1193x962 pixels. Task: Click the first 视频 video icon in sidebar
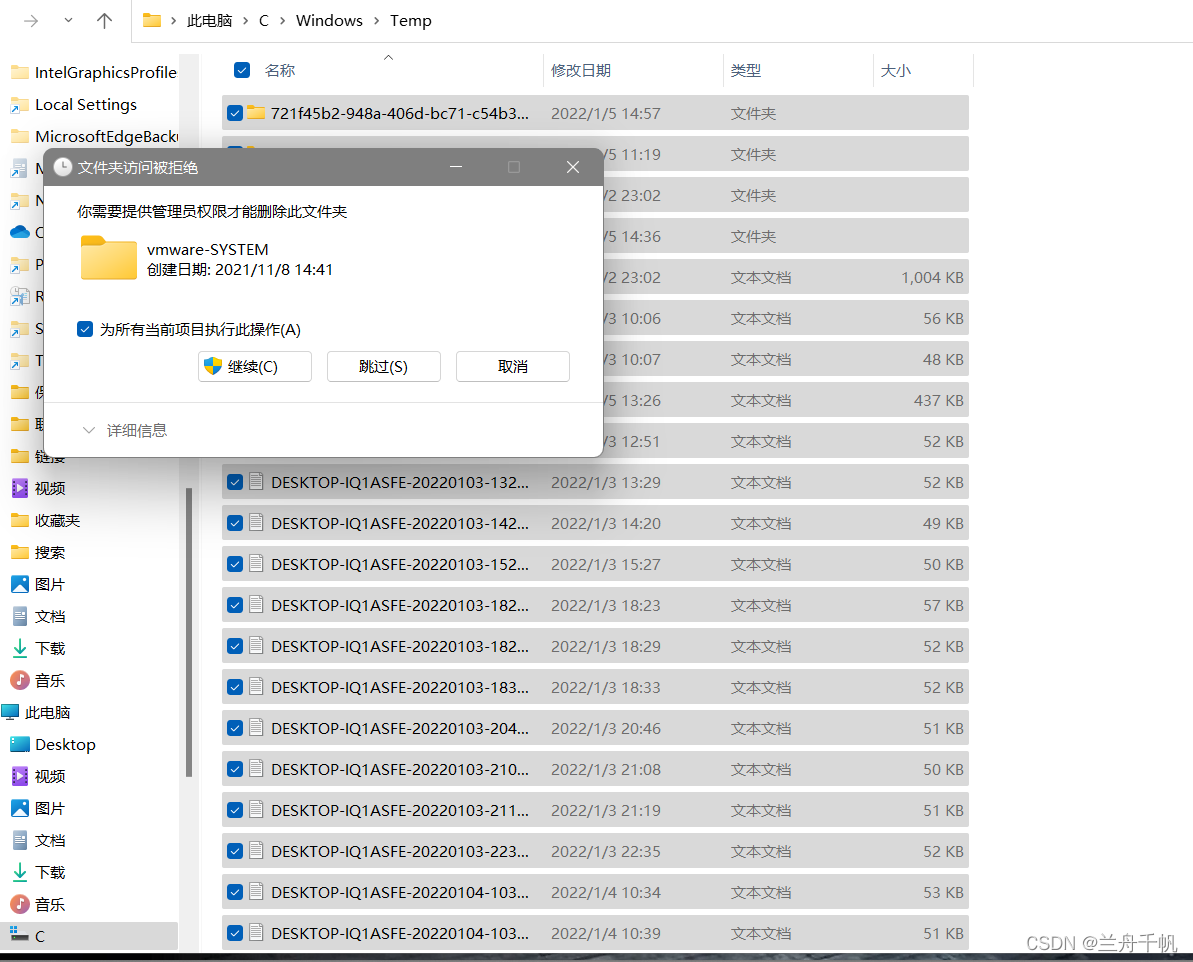(20, 489)
